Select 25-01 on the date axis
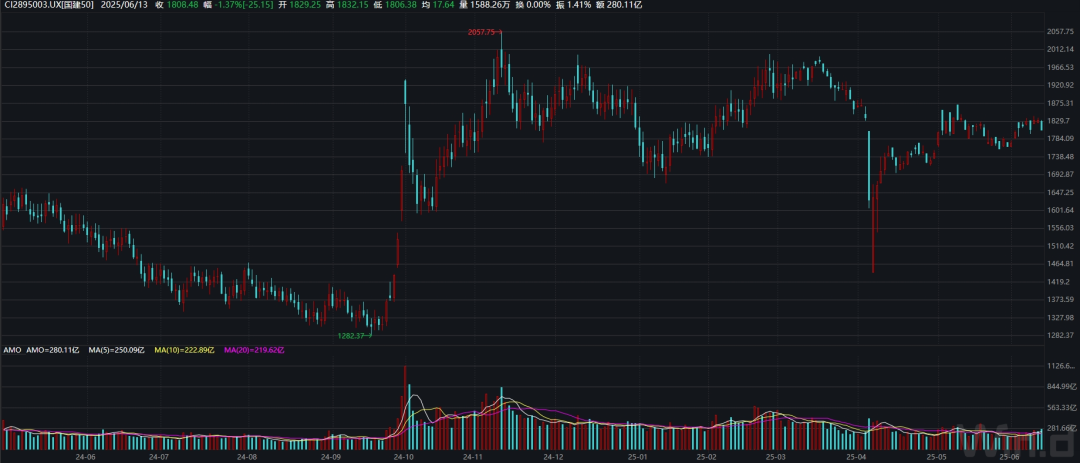 click(x=637, y=456)
